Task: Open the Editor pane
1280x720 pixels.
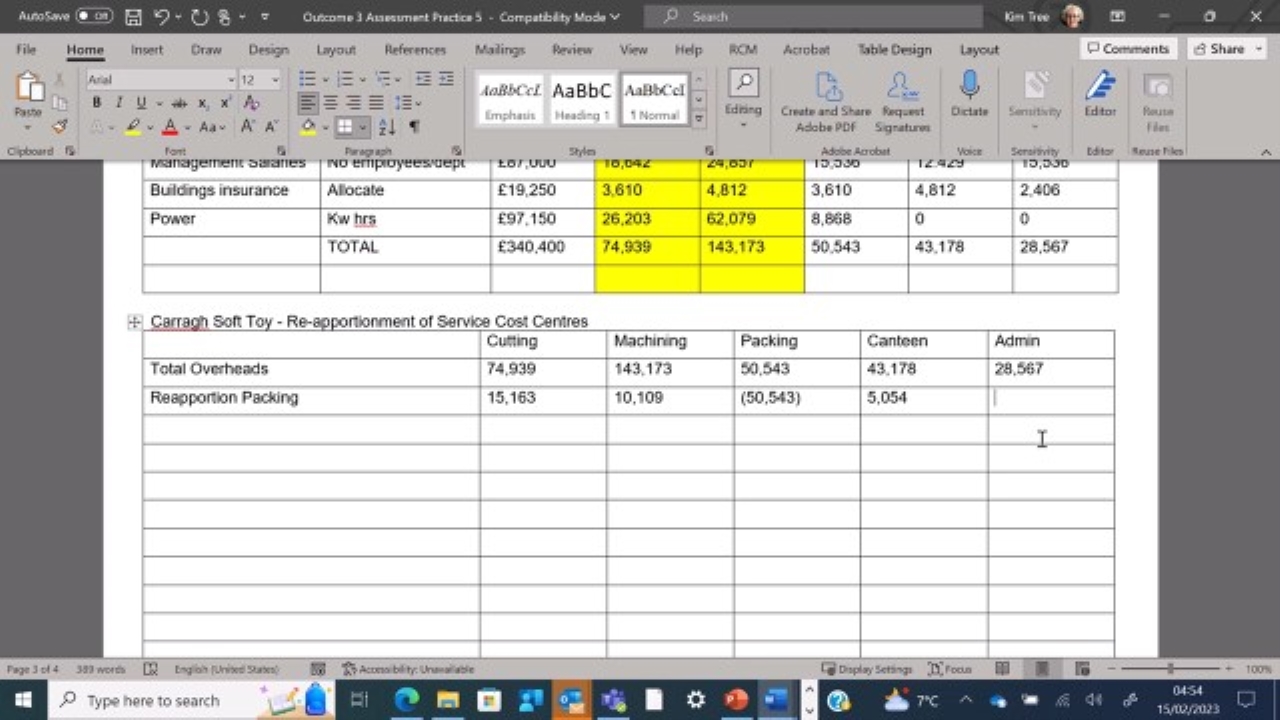Action: pos(1099,95)
